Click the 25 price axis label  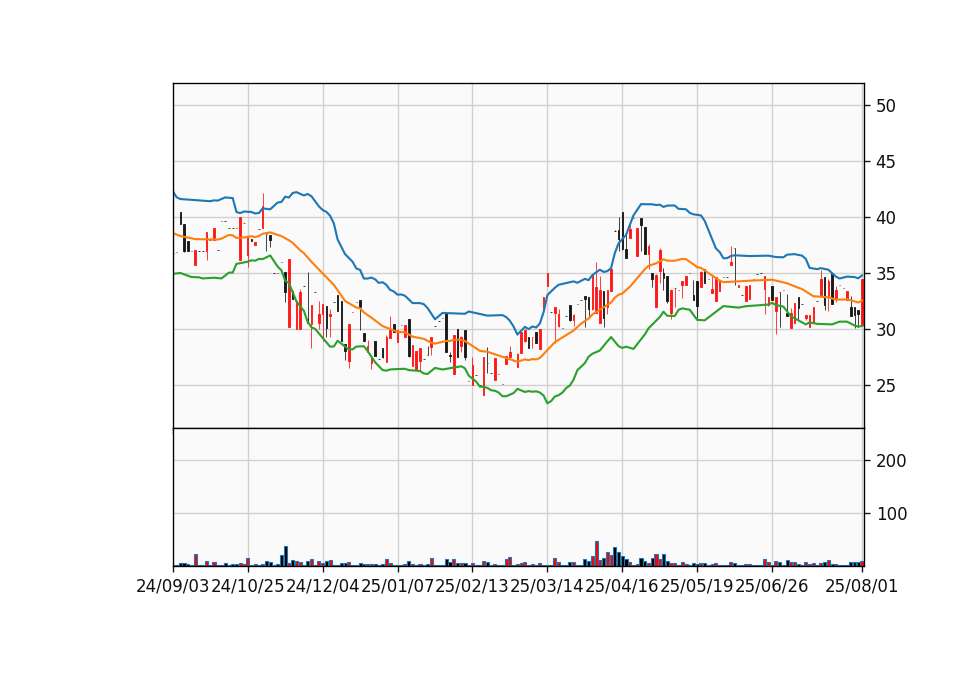(885, 386)
